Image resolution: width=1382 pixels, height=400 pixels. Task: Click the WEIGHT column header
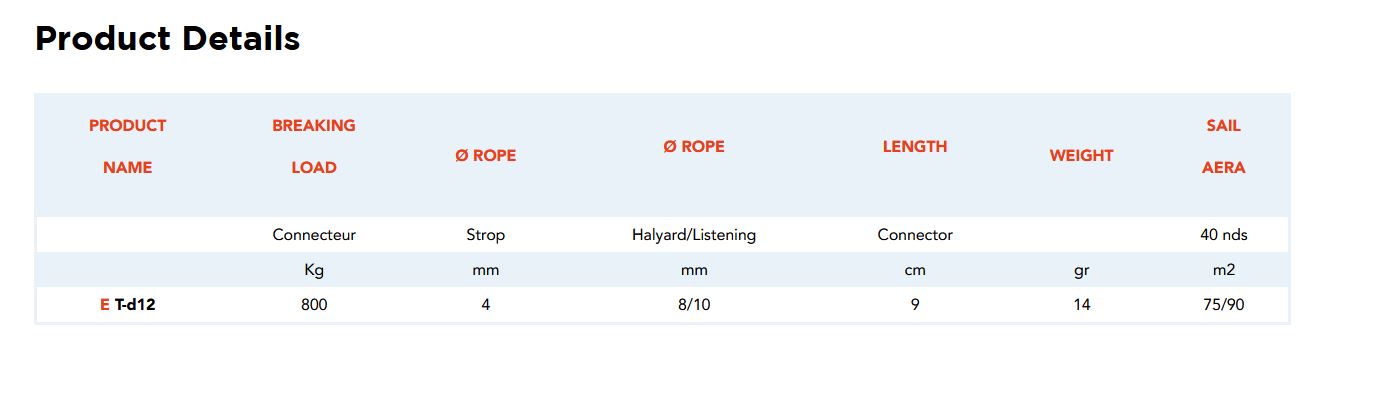tap(1081, 156)
